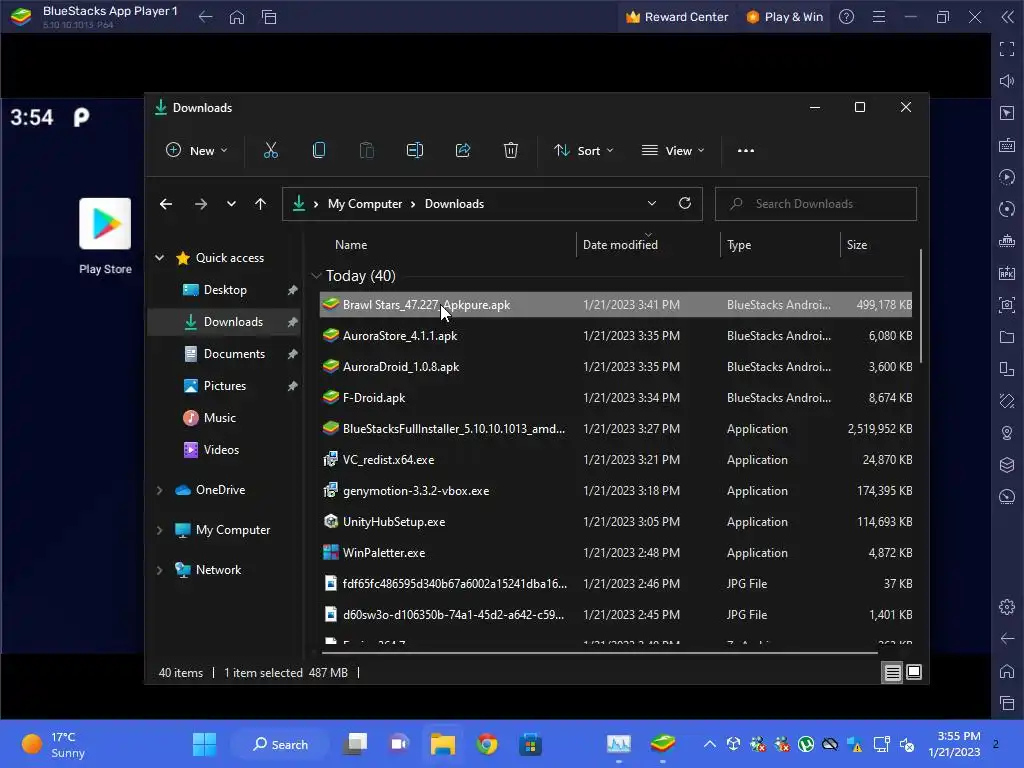Click the Copy icon in Explorer toolbar
This screenshot has width=1024, height=768.
point(319,151)
